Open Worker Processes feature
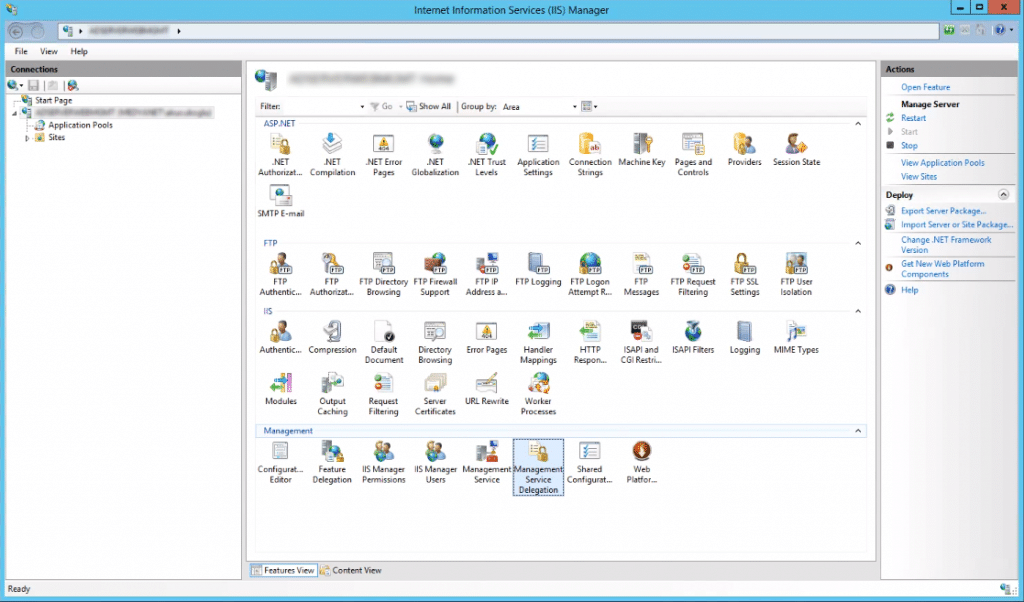 pos(538,394)
